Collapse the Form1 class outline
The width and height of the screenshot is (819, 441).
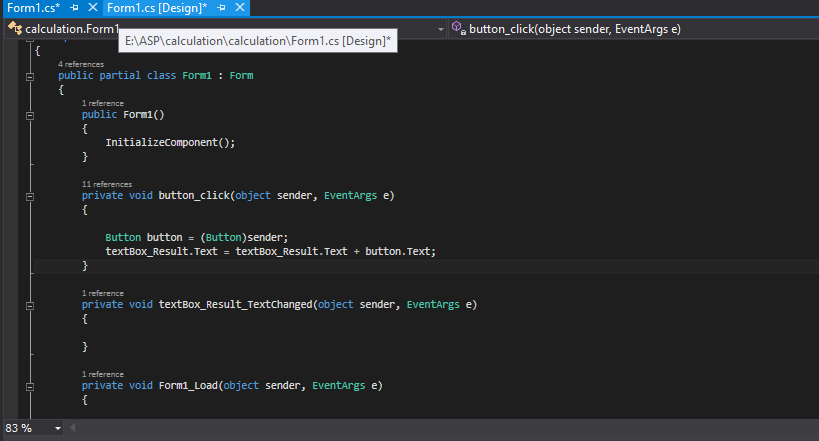(30, 76)
